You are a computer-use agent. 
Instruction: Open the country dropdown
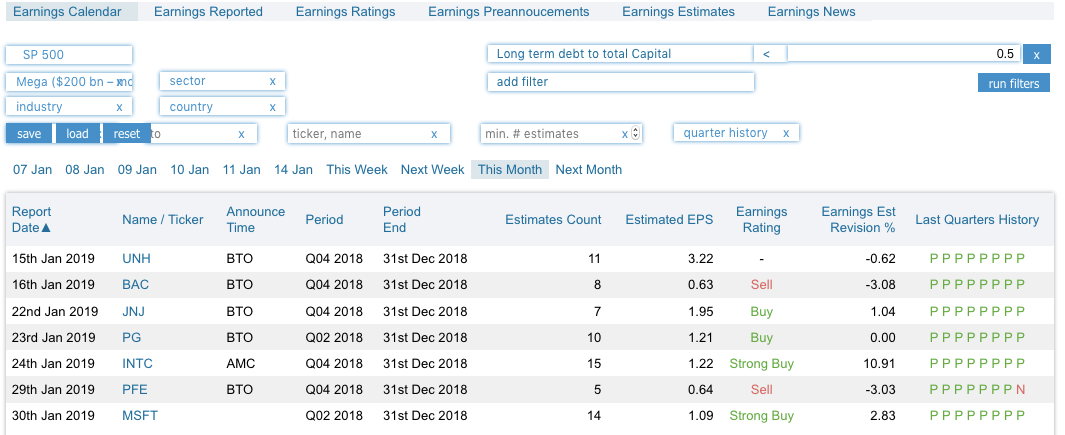(222, 107)
